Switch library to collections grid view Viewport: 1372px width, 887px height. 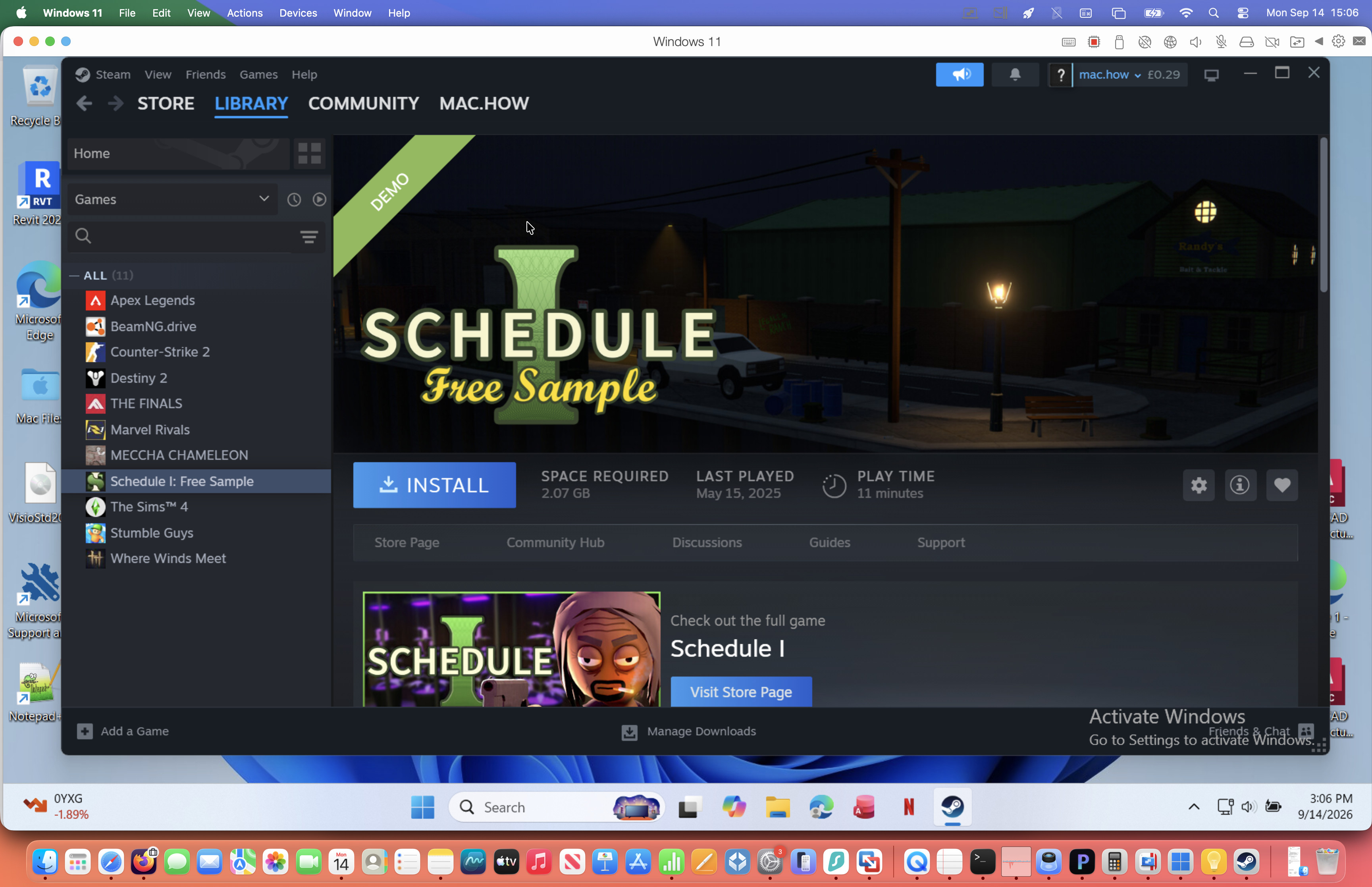click(309, 153)
